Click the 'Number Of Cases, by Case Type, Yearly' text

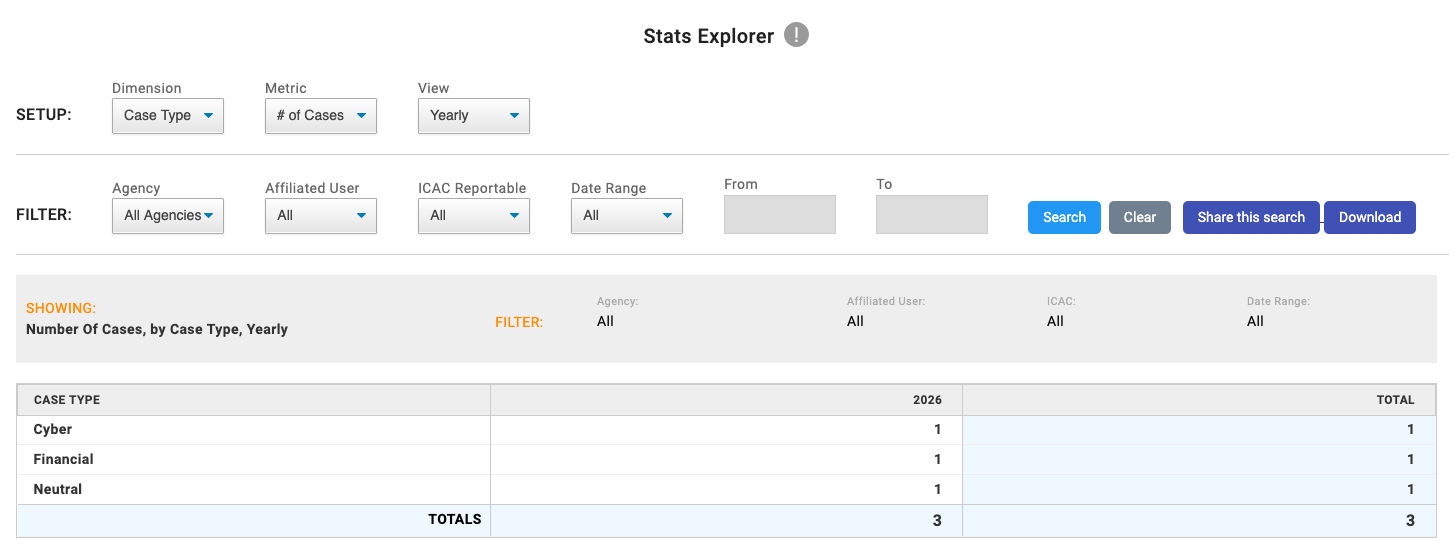click(x=157, y=329)
